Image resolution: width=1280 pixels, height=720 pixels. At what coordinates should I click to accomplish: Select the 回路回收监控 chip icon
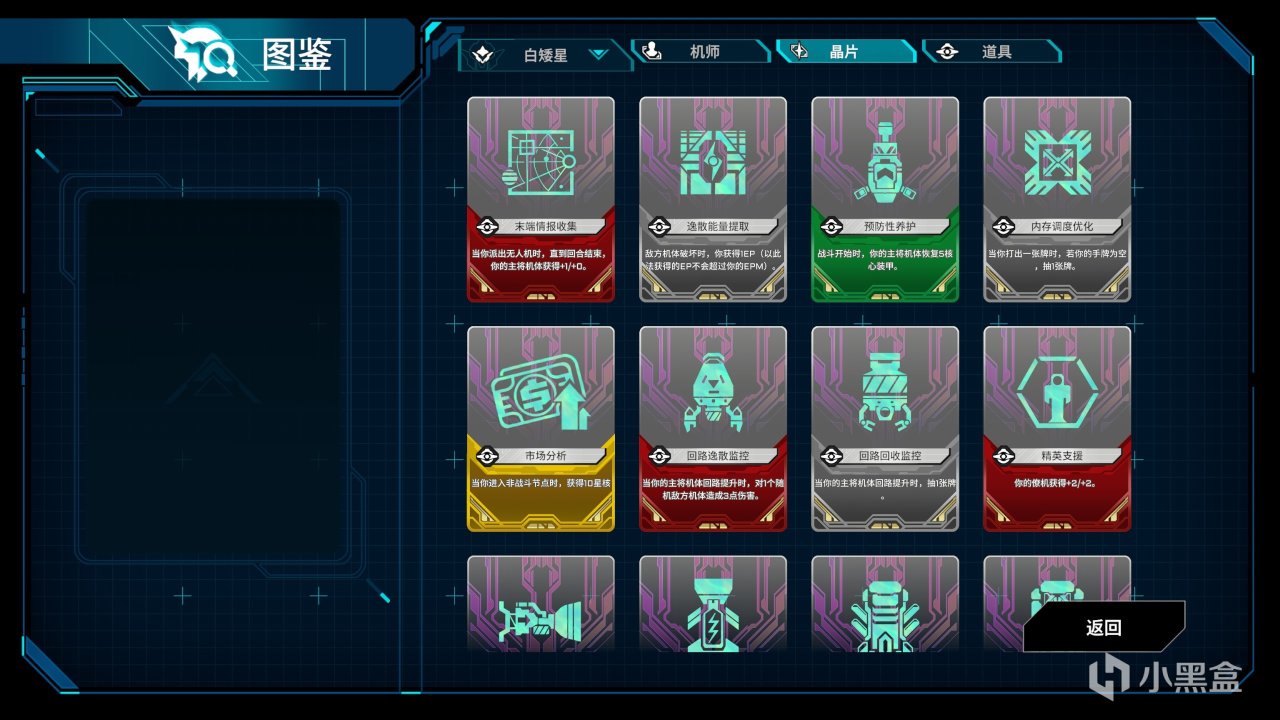point(885,392)
